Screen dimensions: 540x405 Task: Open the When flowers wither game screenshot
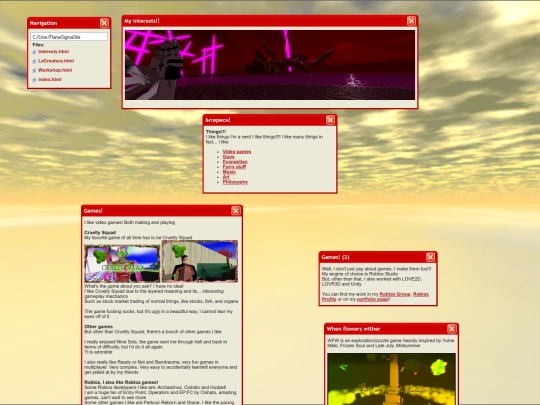point(391,379)
